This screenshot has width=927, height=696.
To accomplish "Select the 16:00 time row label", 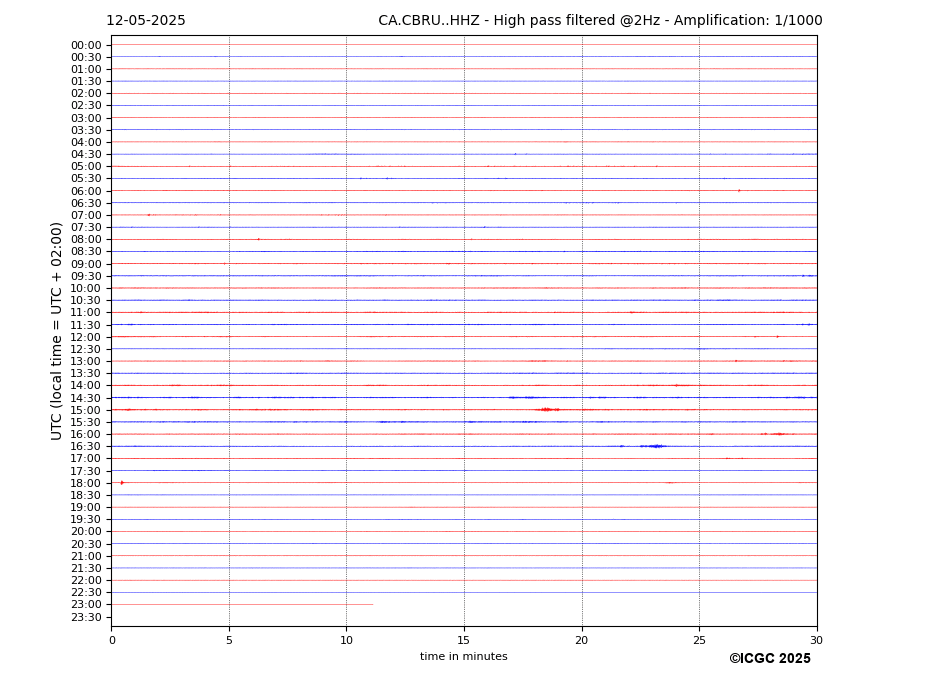I will pos(86,435).
